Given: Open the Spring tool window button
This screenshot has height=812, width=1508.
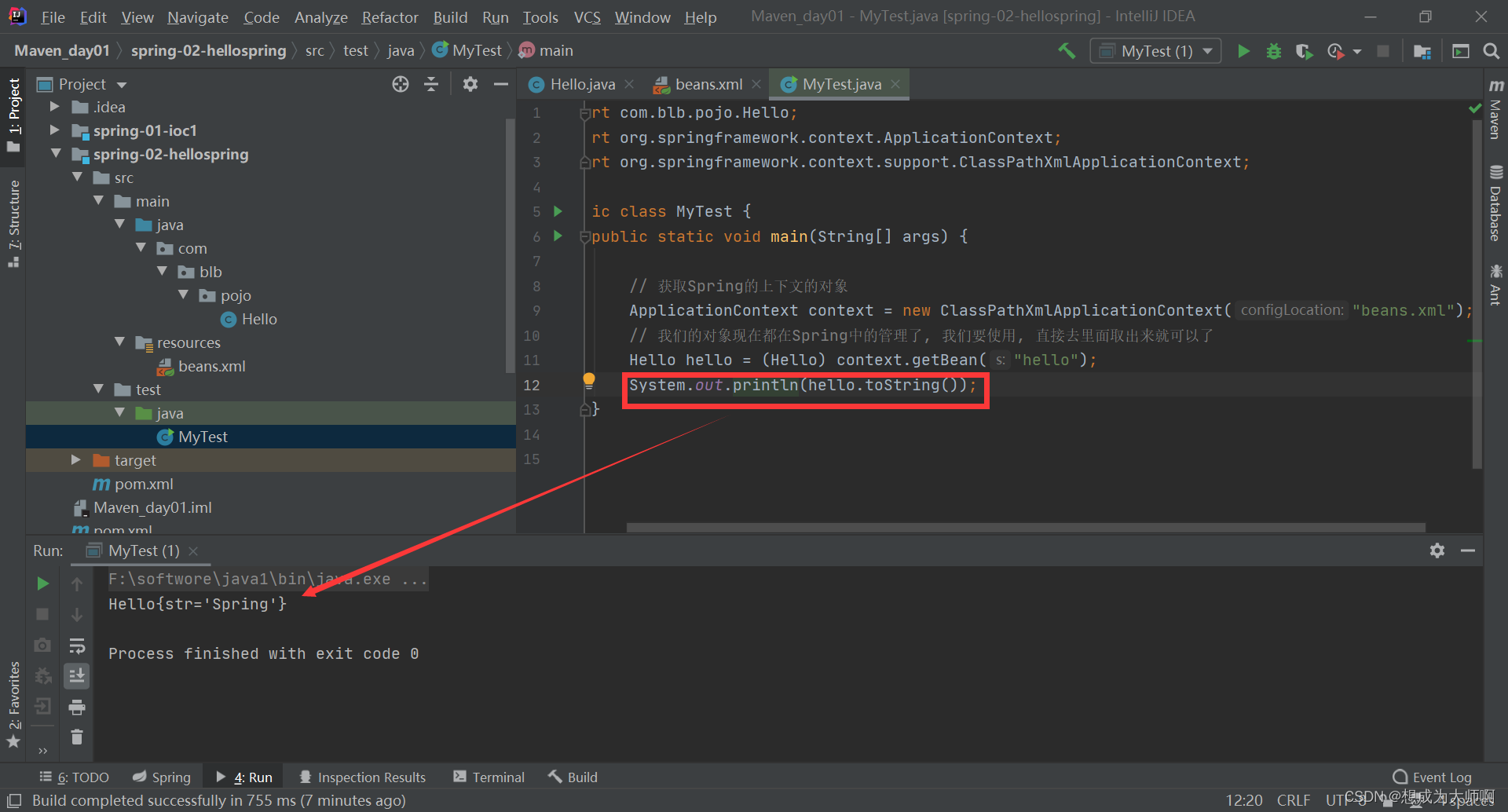Looking at the screenshot, I should [162, 777].
